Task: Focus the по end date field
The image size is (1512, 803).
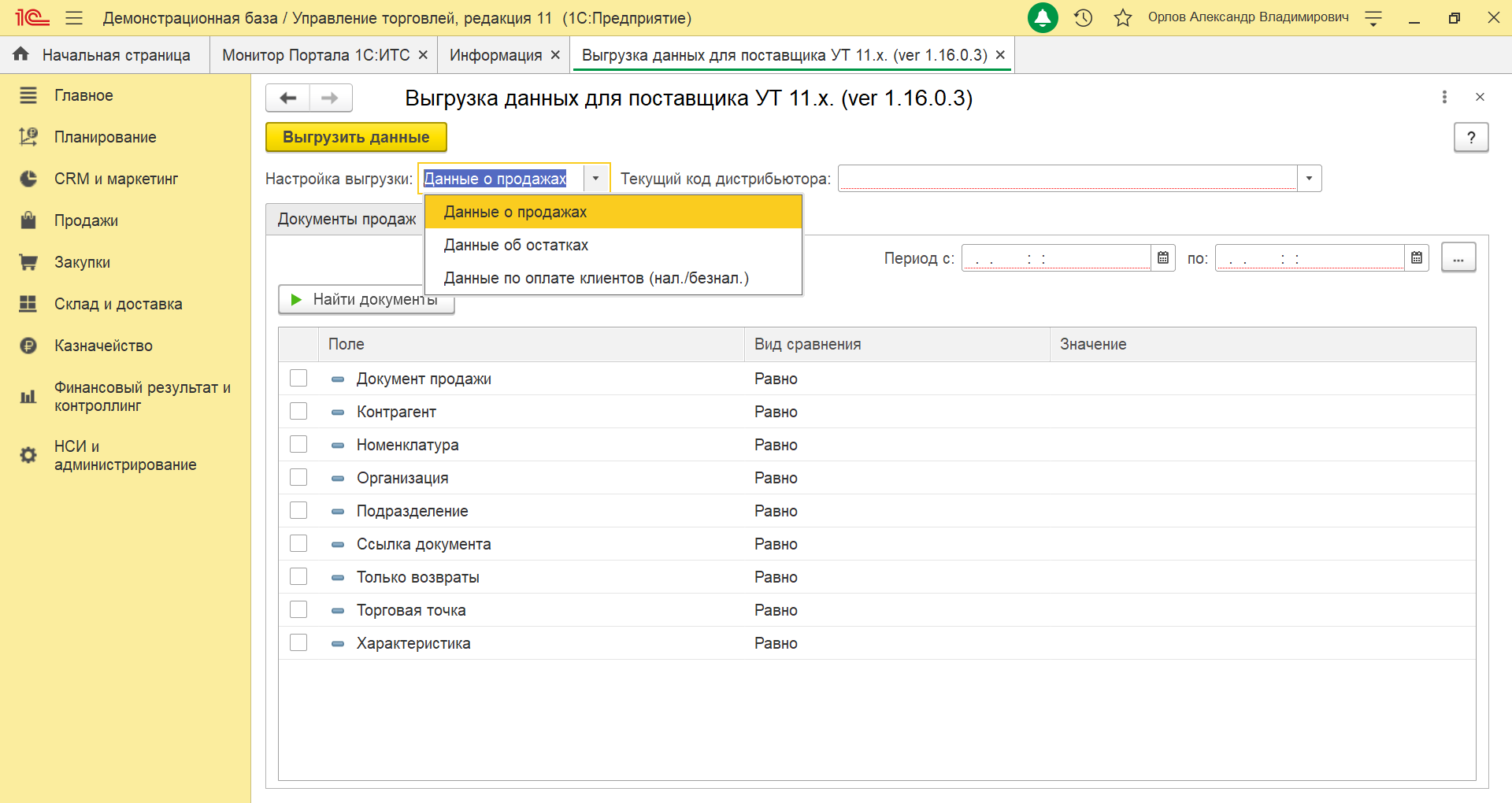Action: [x=1310, y=258]
